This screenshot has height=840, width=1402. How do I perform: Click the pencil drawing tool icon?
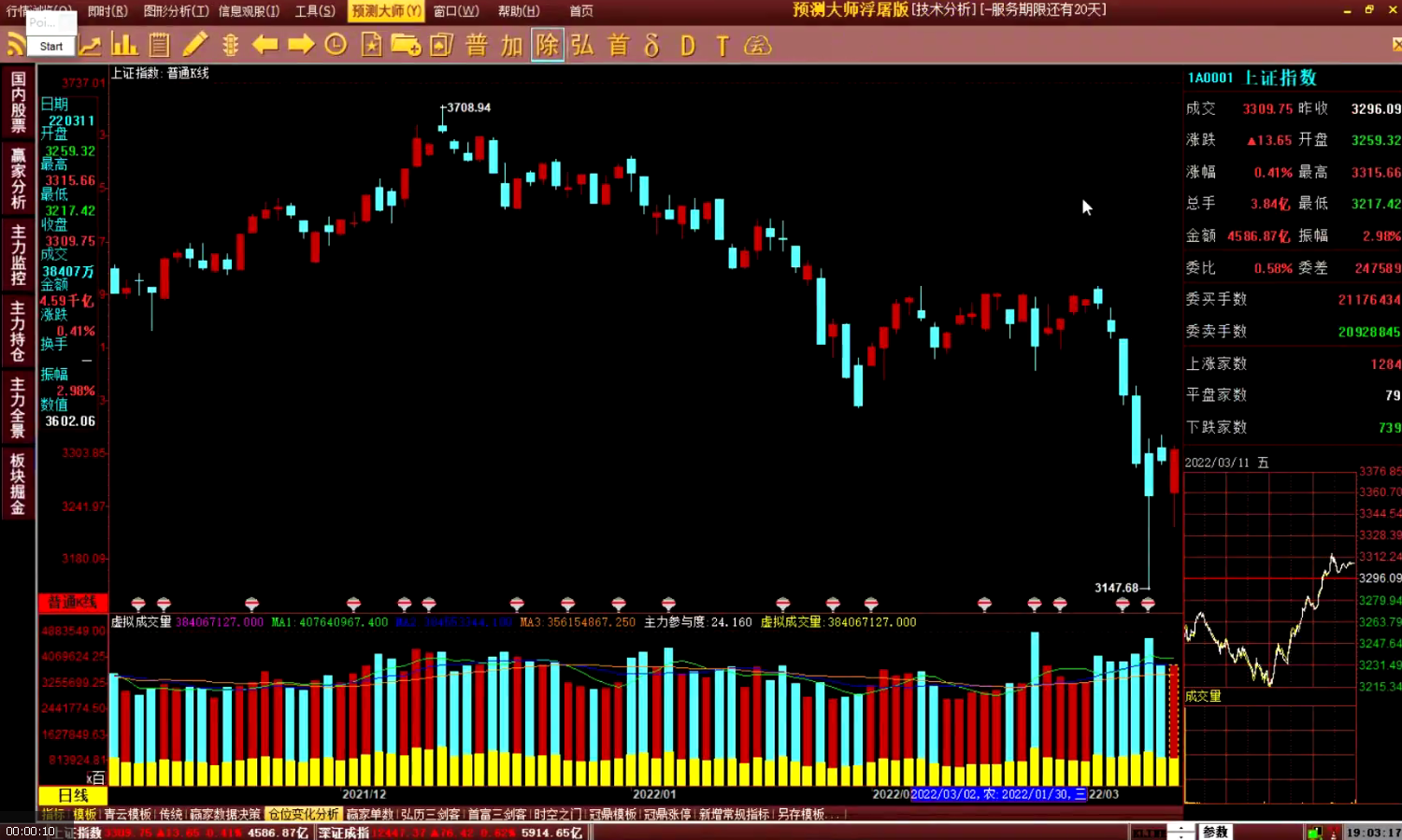click(195, 45)
